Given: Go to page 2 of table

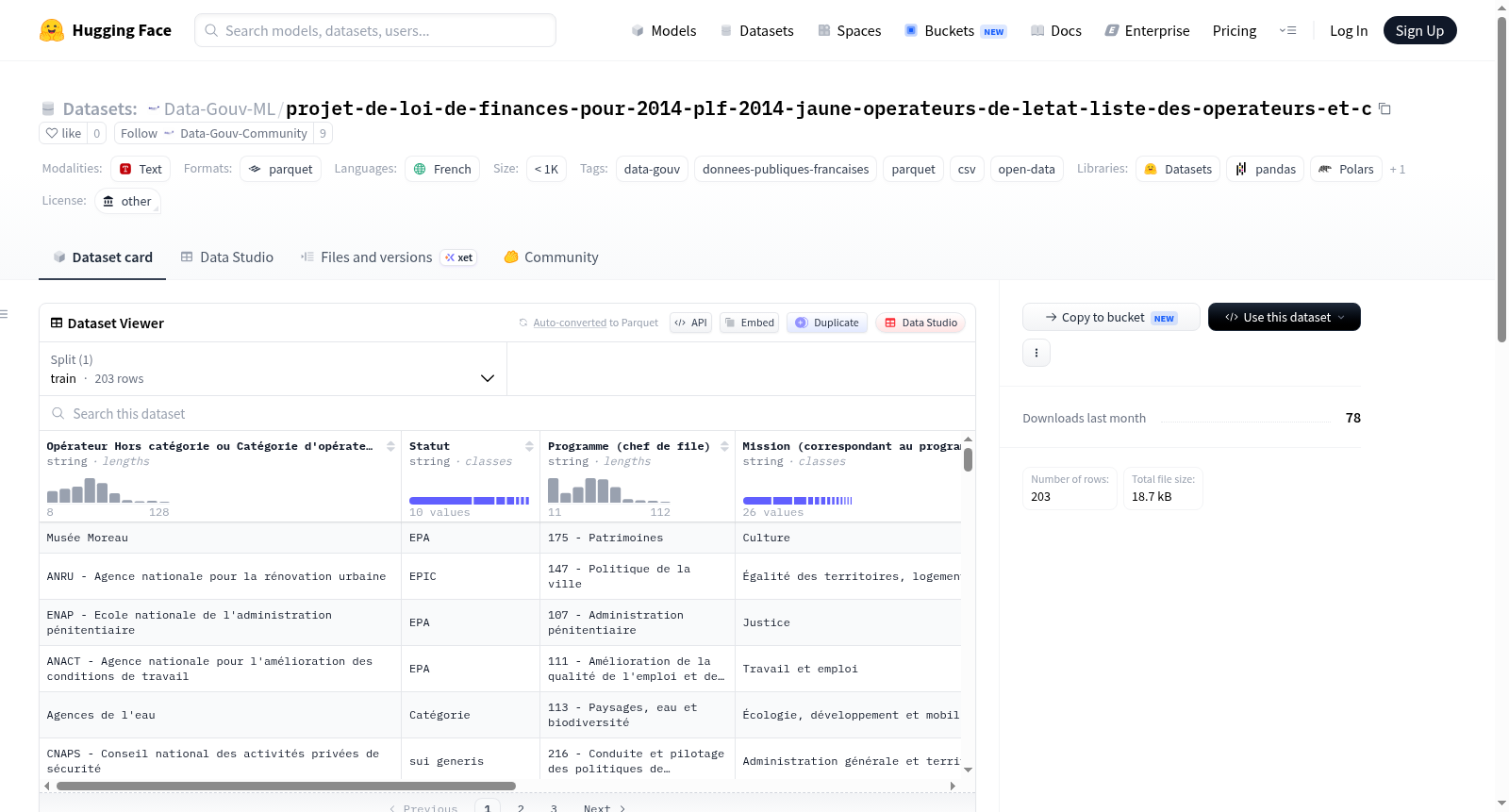Looking at the screenshot, I should 521,808.
